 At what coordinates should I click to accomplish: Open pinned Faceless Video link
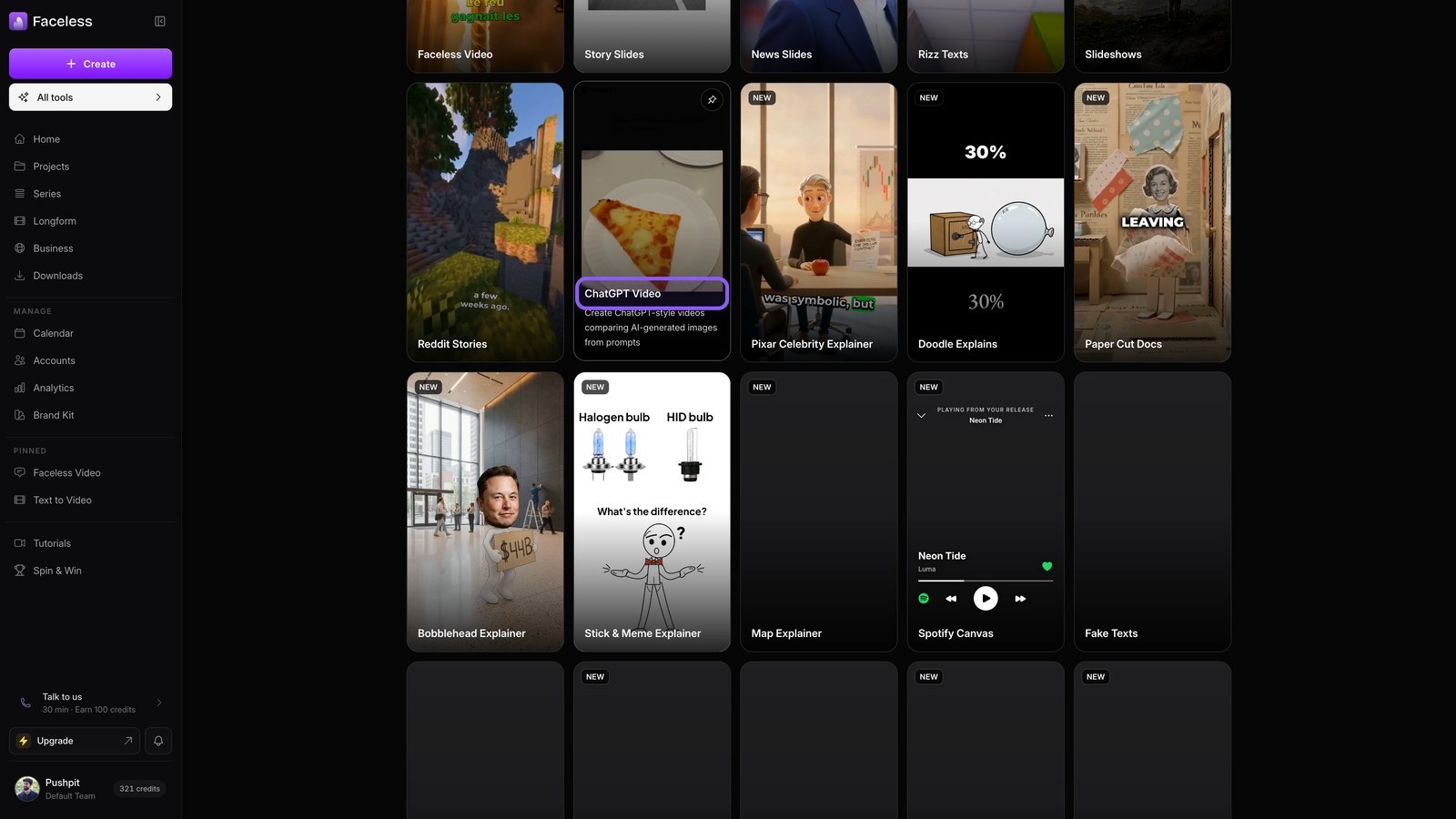pyautogui.click(x=90, y=473)
